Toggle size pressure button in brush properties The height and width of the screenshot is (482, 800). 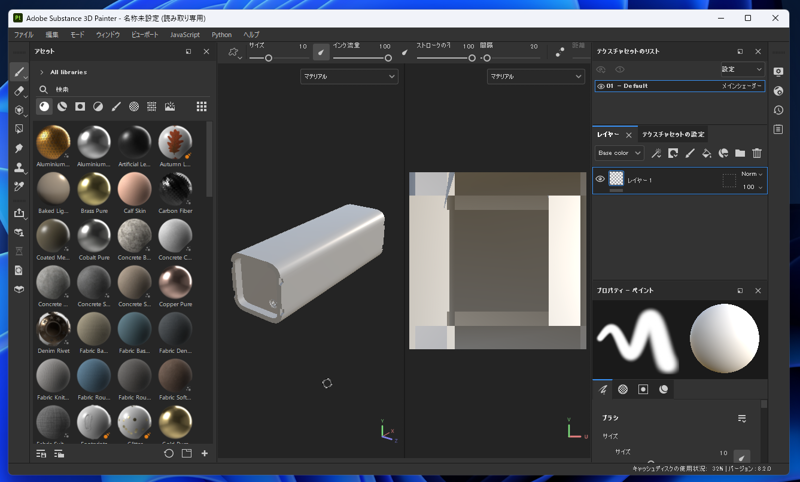point(742,456)
